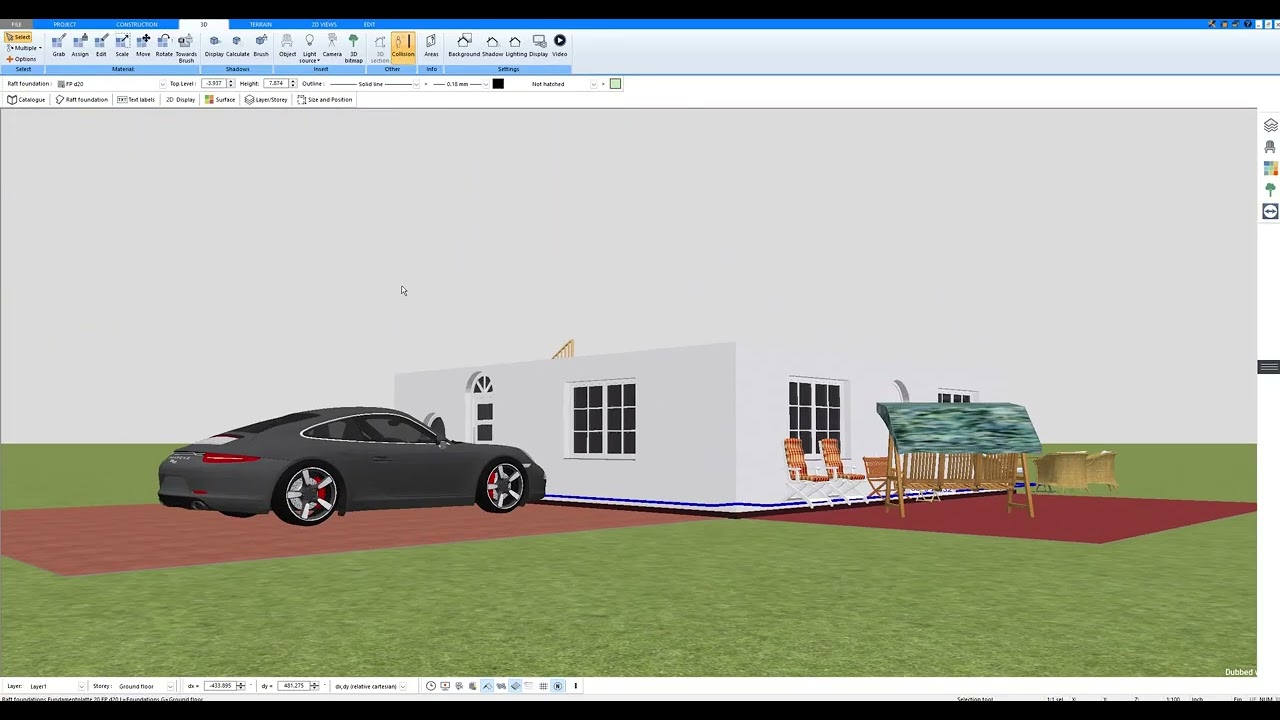Insert a 3D Object
Viewport: 1280px width, 720px height.
(x=287, y=45)
